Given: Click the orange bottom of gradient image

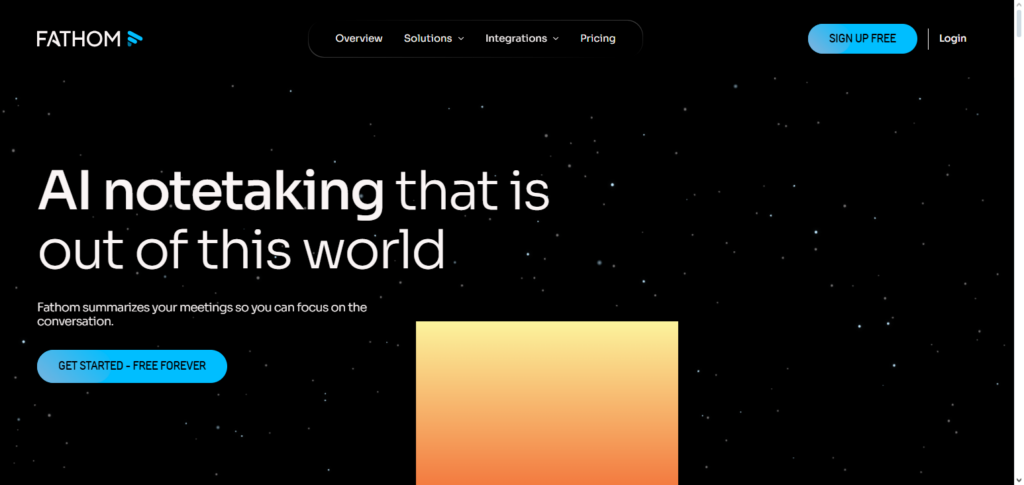Looking at the screenshot, I should coord(547,465).
